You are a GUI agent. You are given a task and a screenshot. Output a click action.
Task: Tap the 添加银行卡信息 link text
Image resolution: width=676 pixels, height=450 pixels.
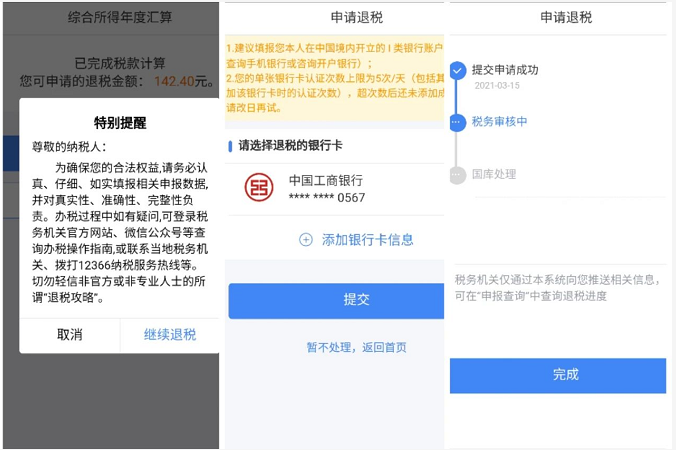[x=367, y=240]
